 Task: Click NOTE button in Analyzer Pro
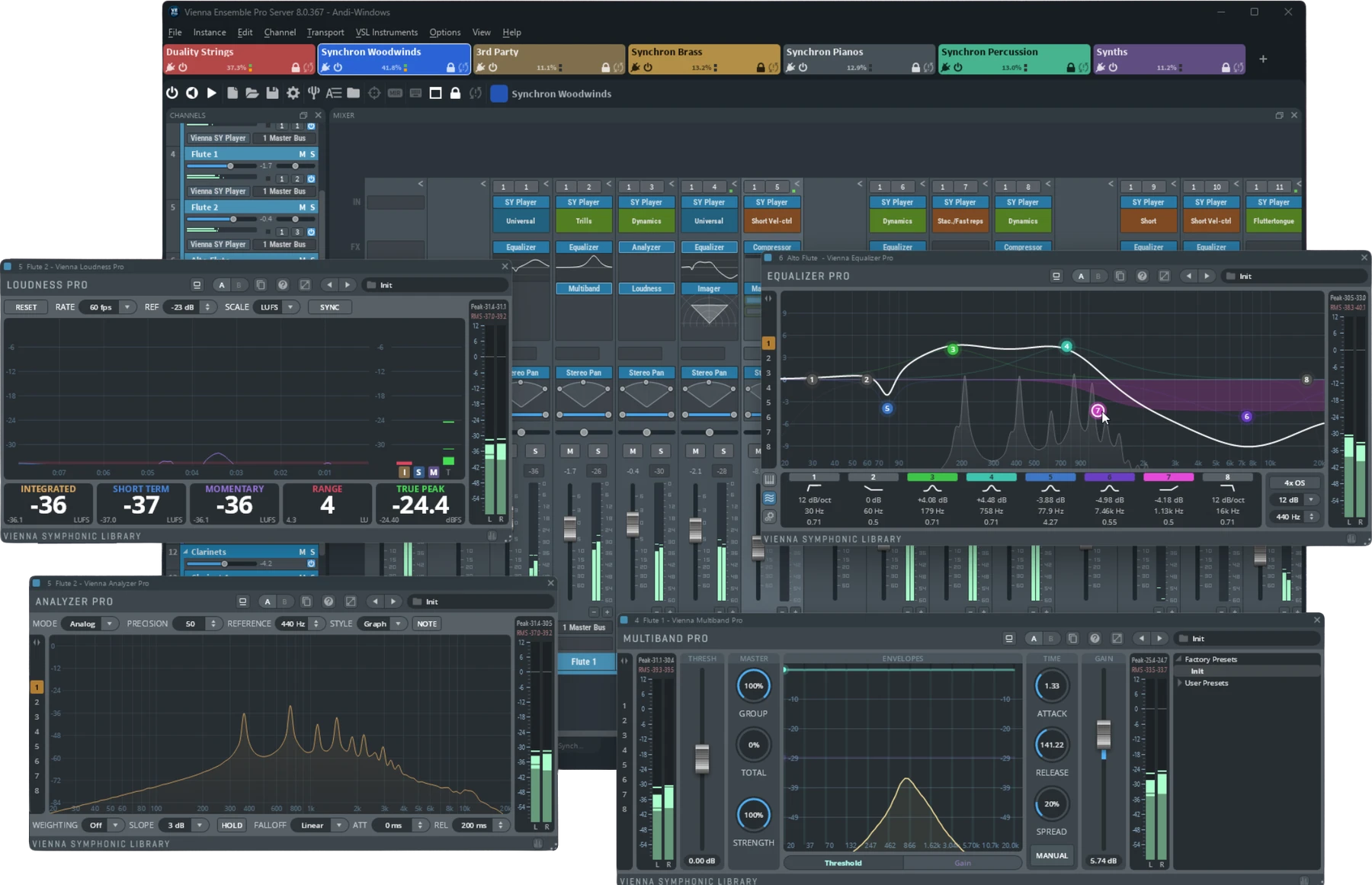coord(427,624)
